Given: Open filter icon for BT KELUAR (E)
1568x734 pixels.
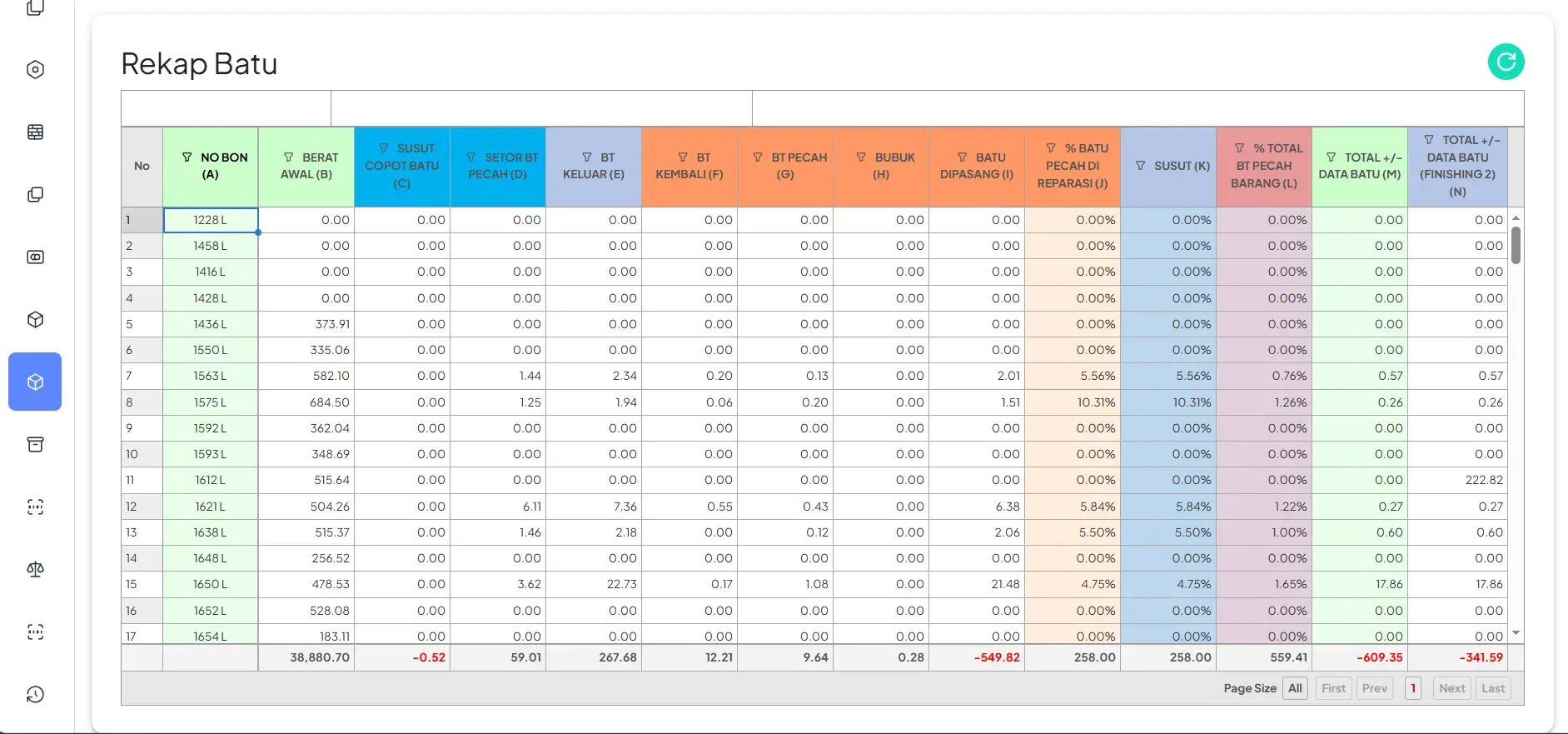Looking at the screenshot, I should pyautogui.click(x=587, y=157).
